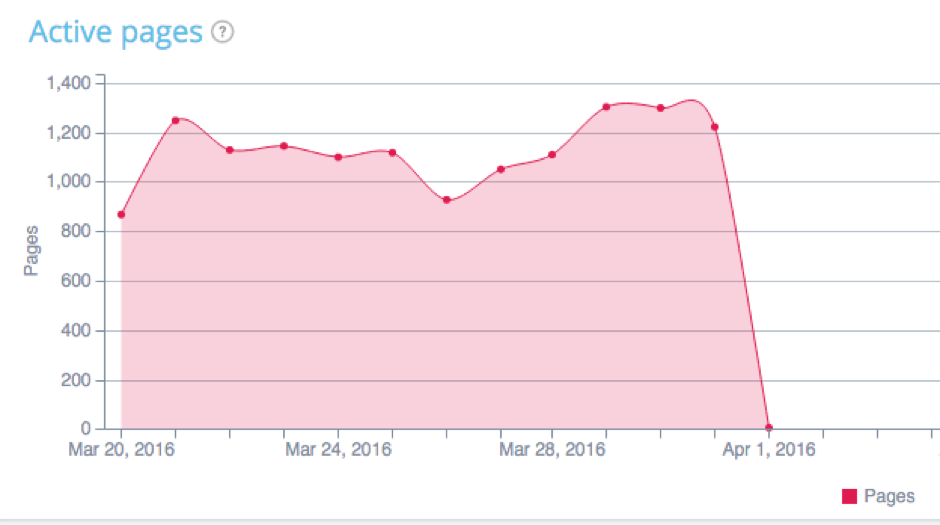Click the help question mark icon
This screenshot has height=525, width=940.
click(x=223, y=33)
